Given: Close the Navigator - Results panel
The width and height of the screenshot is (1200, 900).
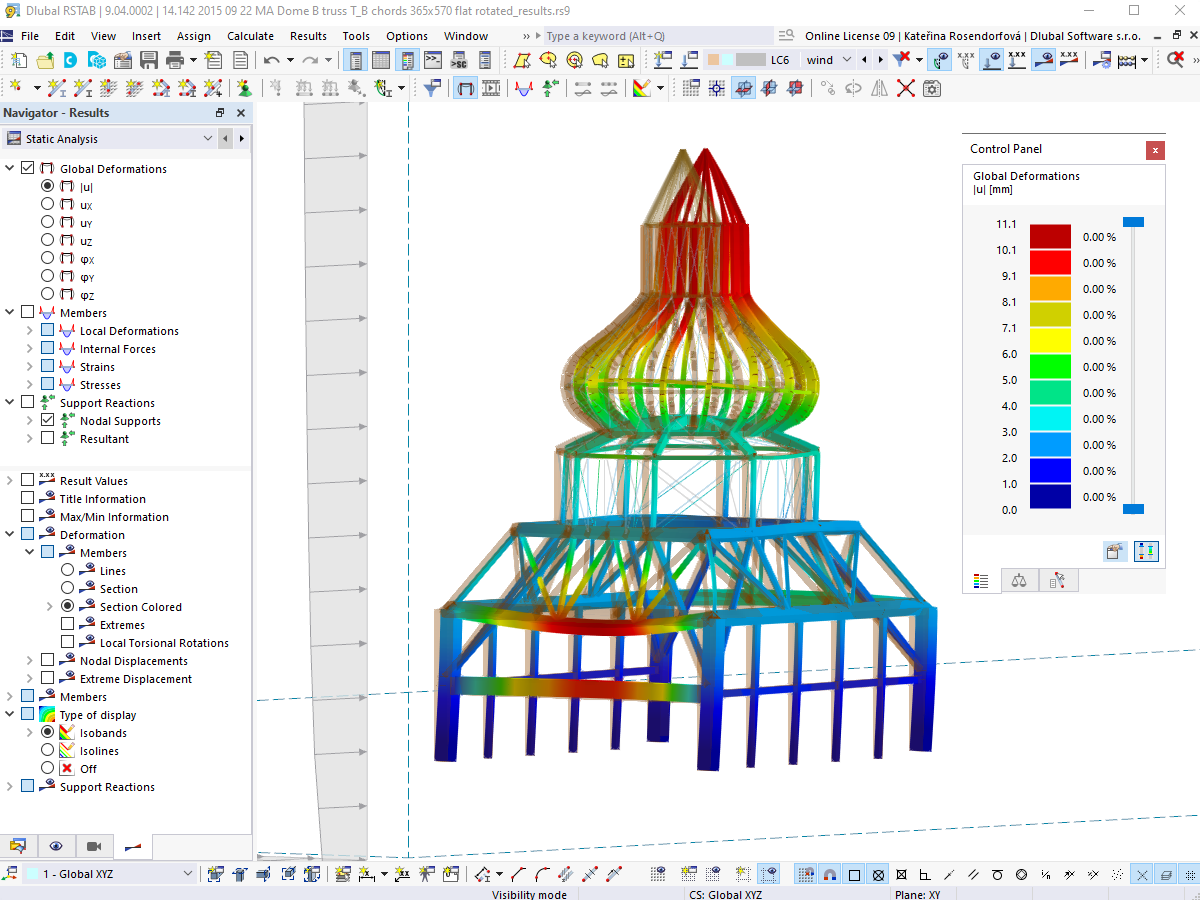Looking at the screenshot, I should pyautogui.click(x=241, y=113).
